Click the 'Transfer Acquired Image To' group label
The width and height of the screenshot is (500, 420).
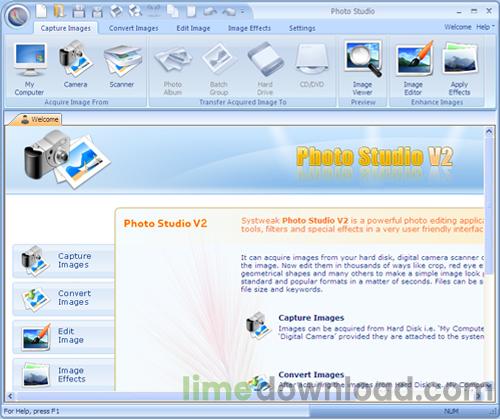click(243, 102)
